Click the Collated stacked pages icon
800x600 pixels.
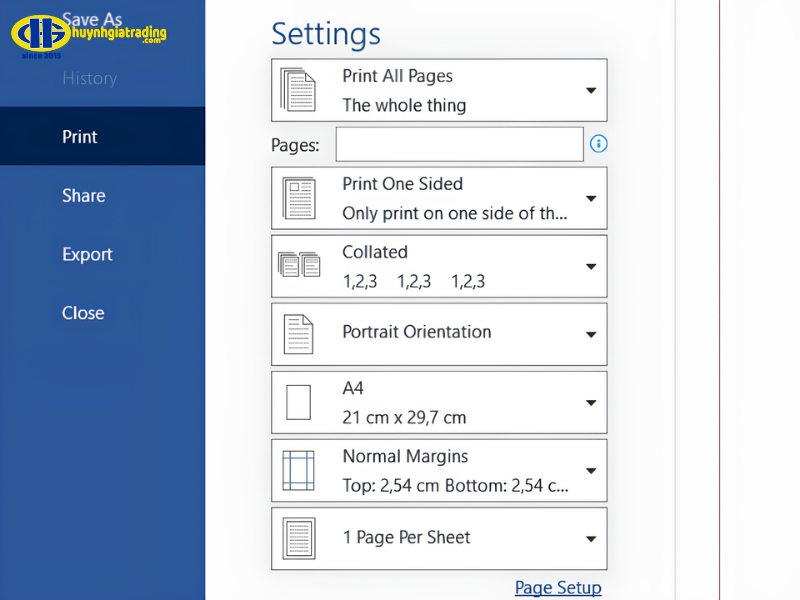click(298, 265)
